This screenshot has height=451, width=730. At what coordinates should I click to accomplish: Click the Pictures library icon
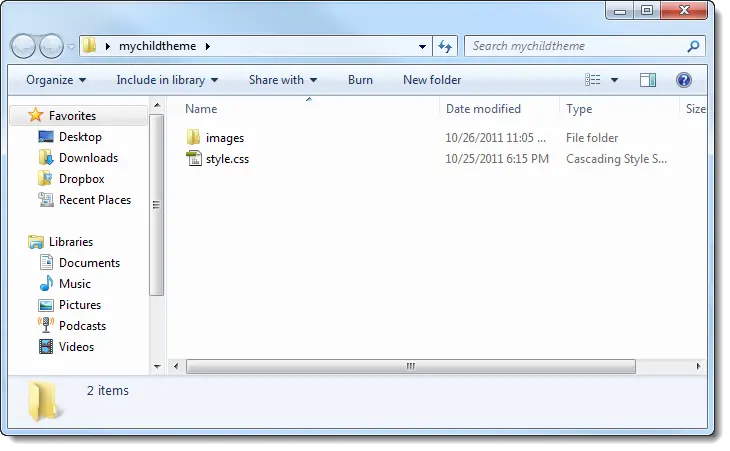click(x=46, y=305)
